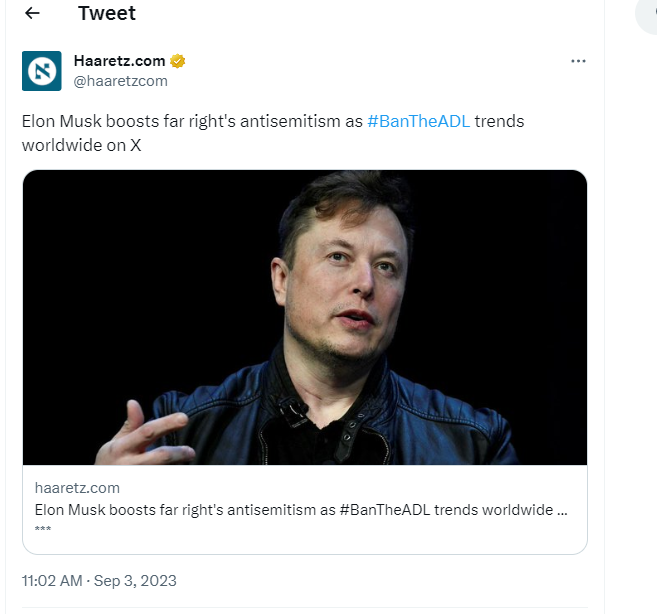Click the gold verified badge

(177, 62)
